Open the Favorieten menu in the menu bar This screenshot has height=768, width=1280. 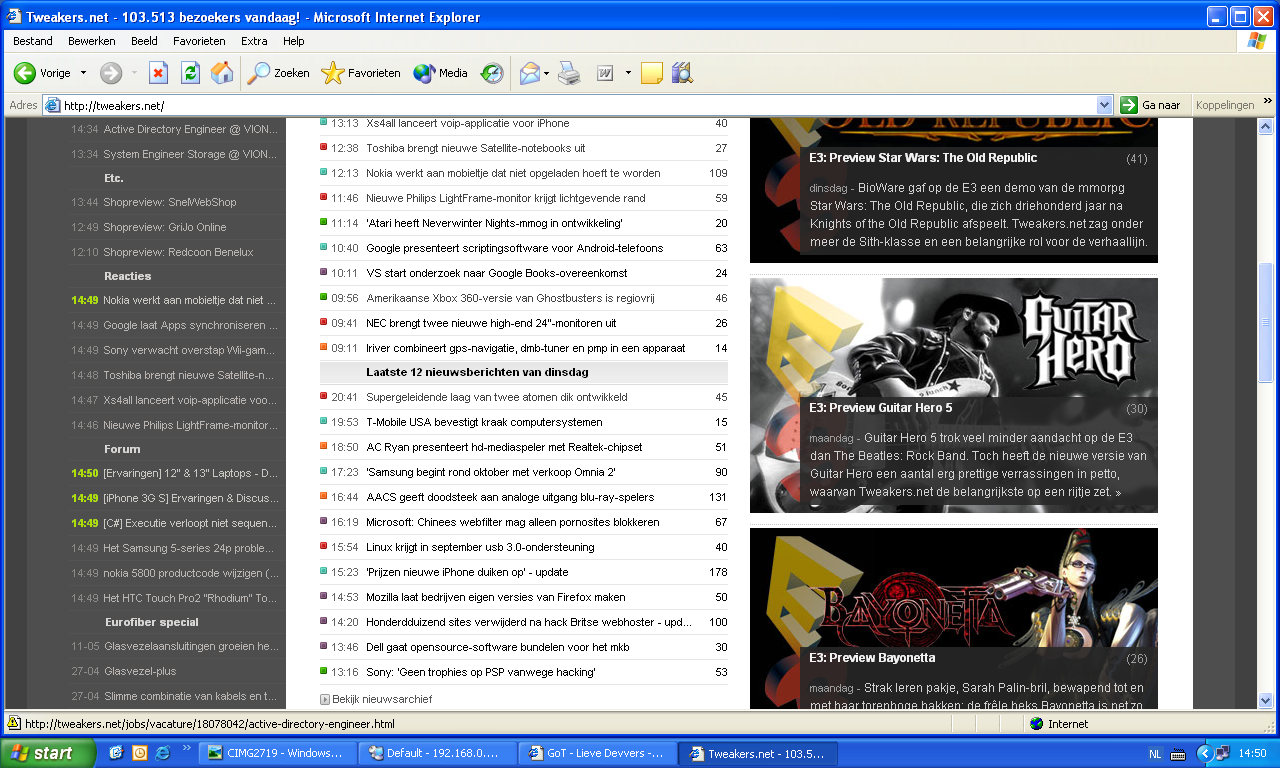199,41
